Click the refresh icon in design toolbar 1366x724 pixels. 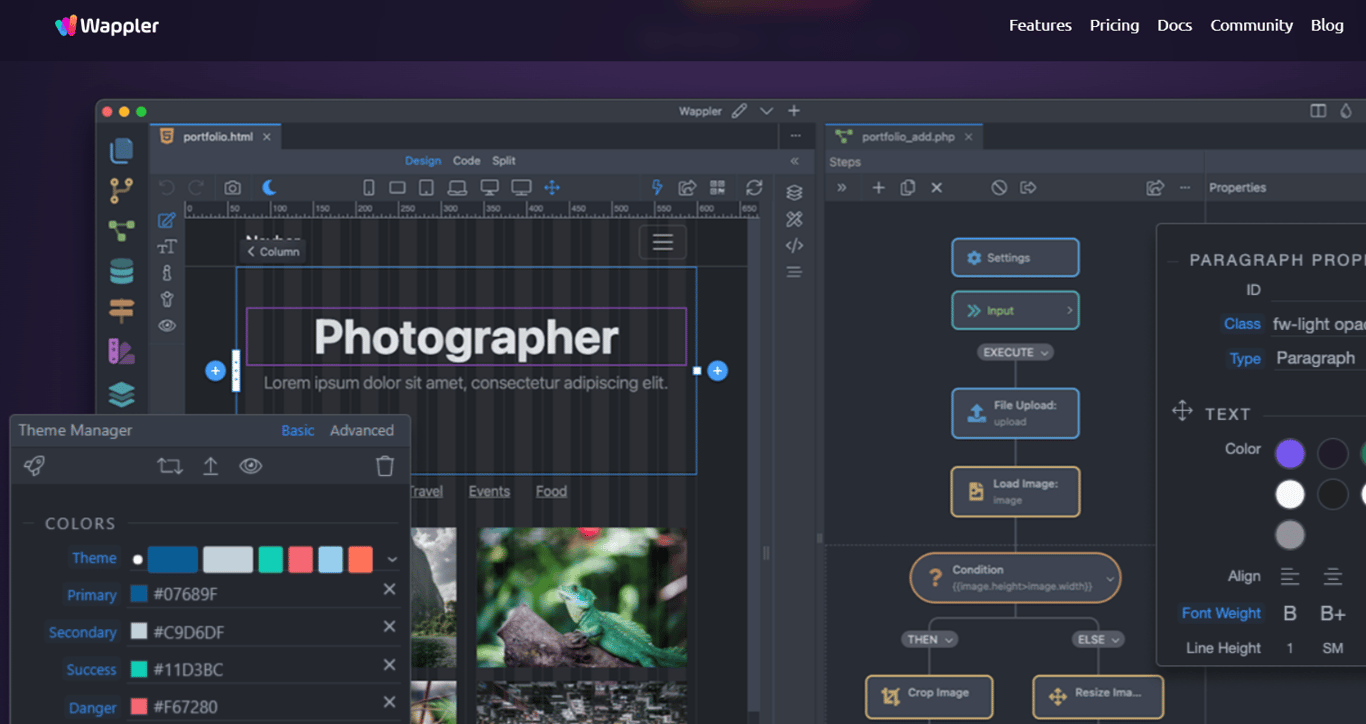(754, 187)
